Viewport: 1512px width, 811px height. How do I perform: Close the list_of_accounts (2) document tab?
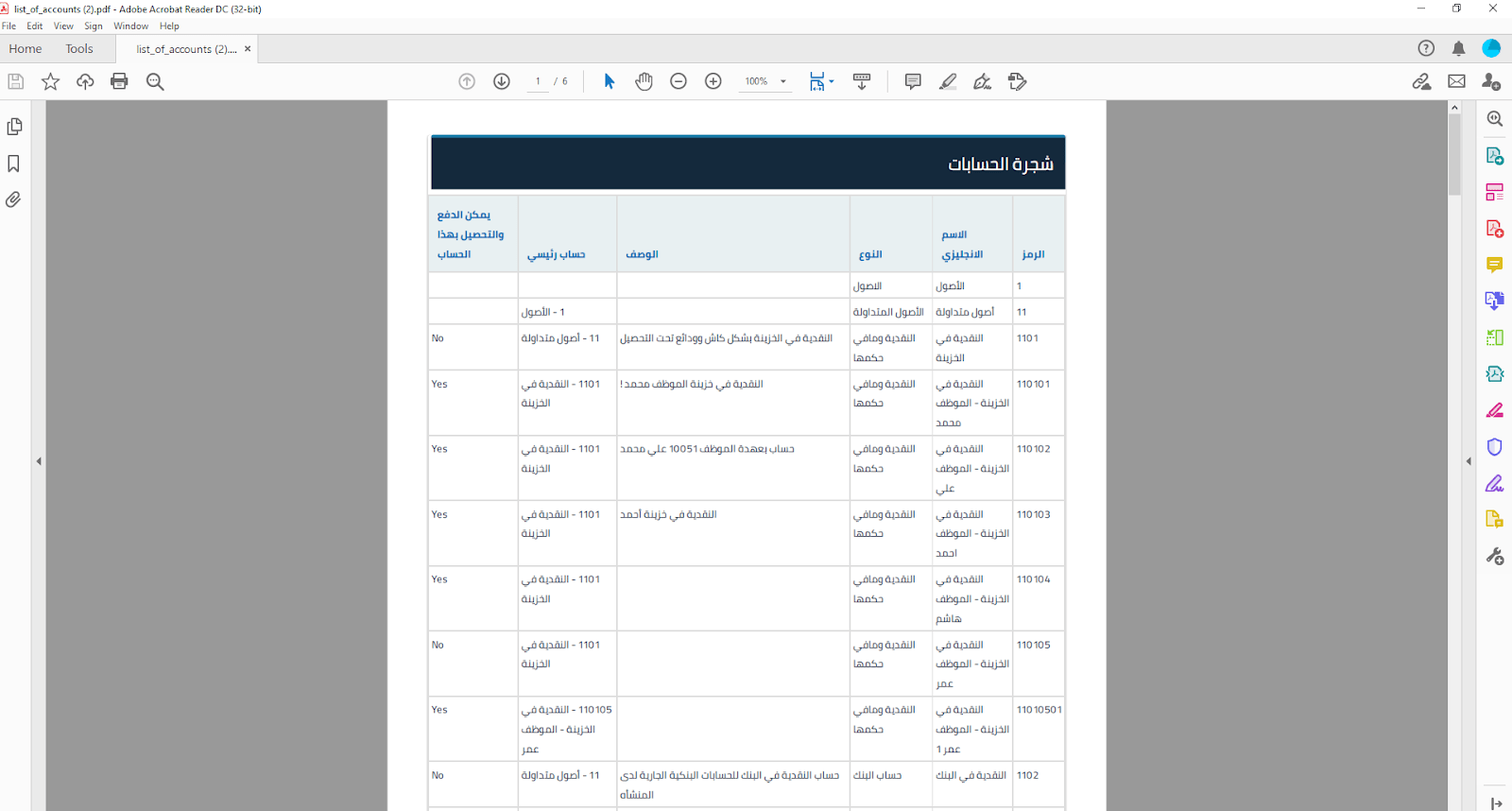point(248,49)
